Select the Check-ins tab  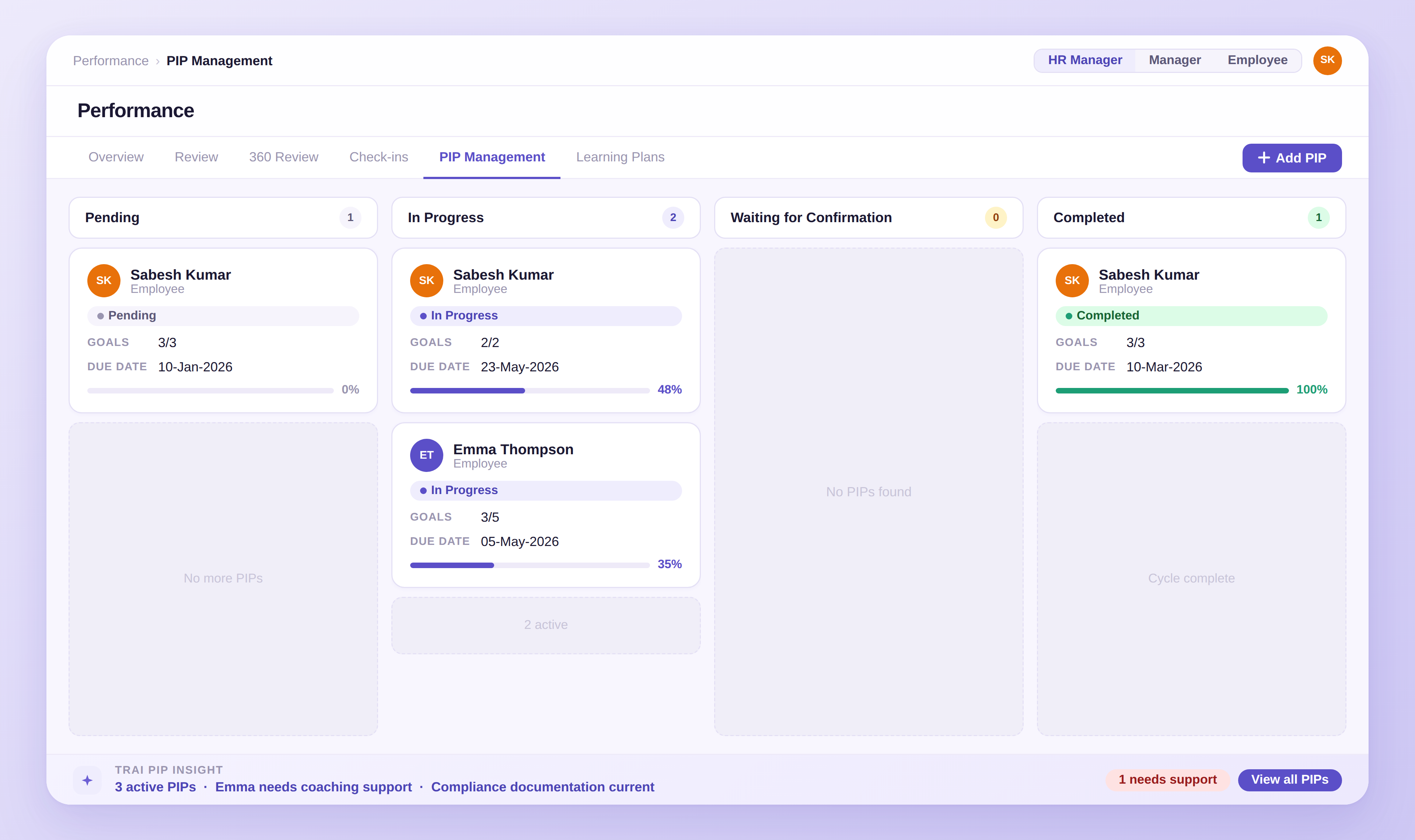point(379,157)
